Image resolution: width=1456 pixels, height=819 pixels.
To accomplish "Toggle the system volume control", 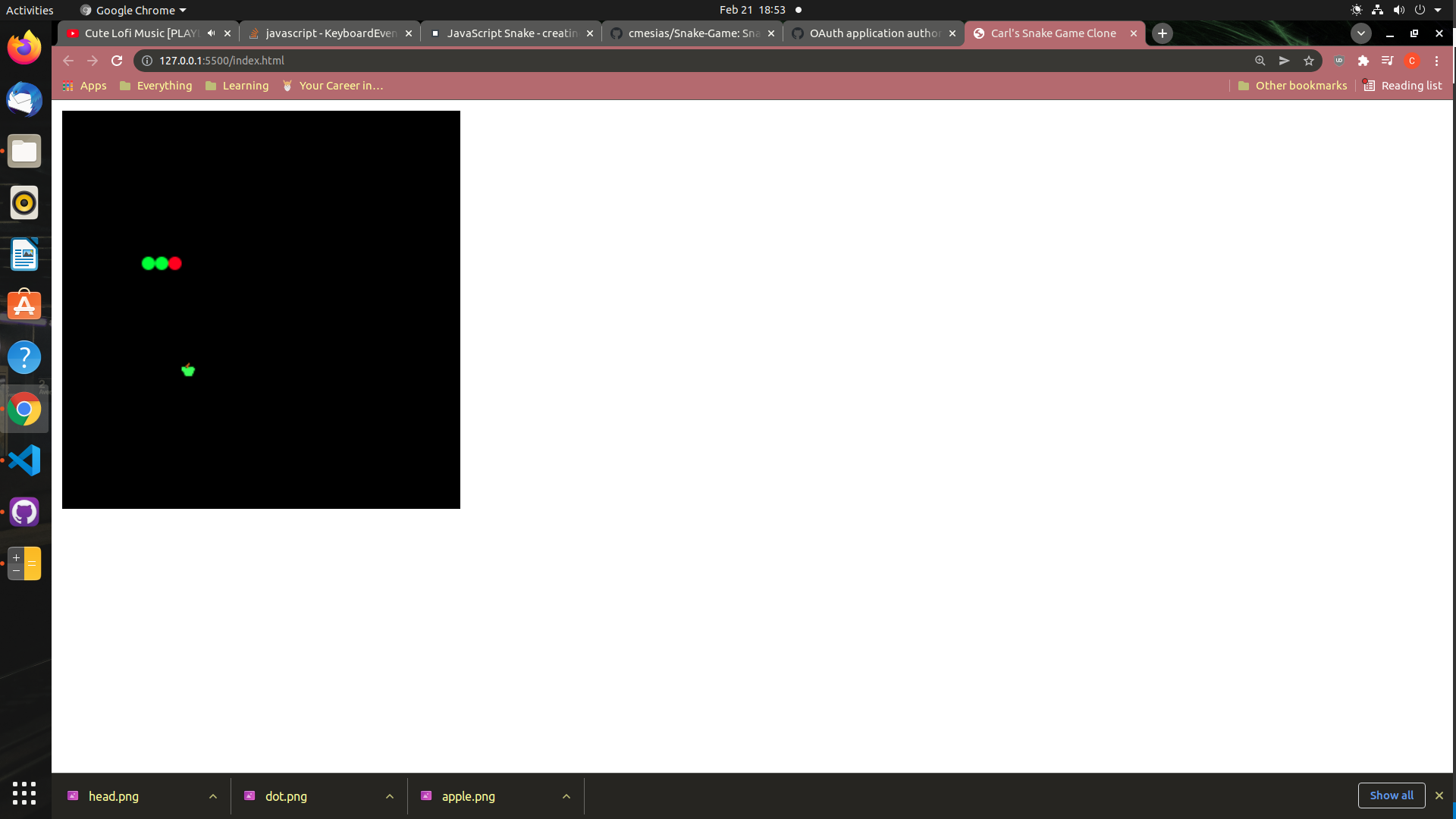I will point(1398,10).
